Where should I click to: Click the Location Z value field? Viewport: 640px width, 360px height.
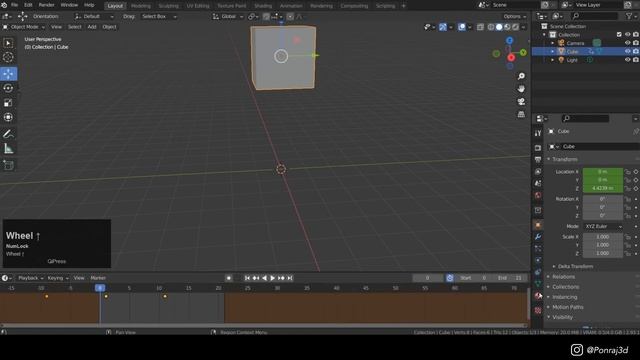603,188
